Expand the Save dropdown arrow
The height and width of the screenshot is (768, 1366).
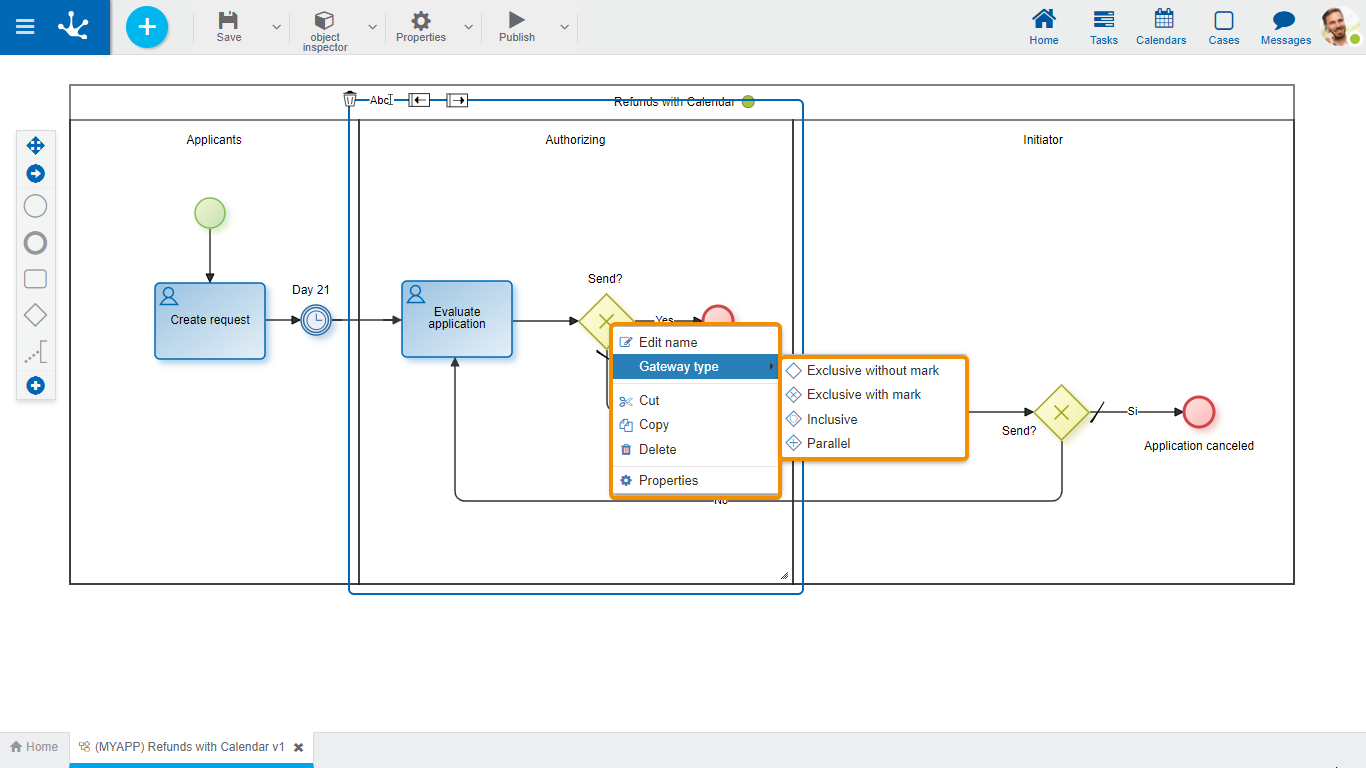[276, 27]
